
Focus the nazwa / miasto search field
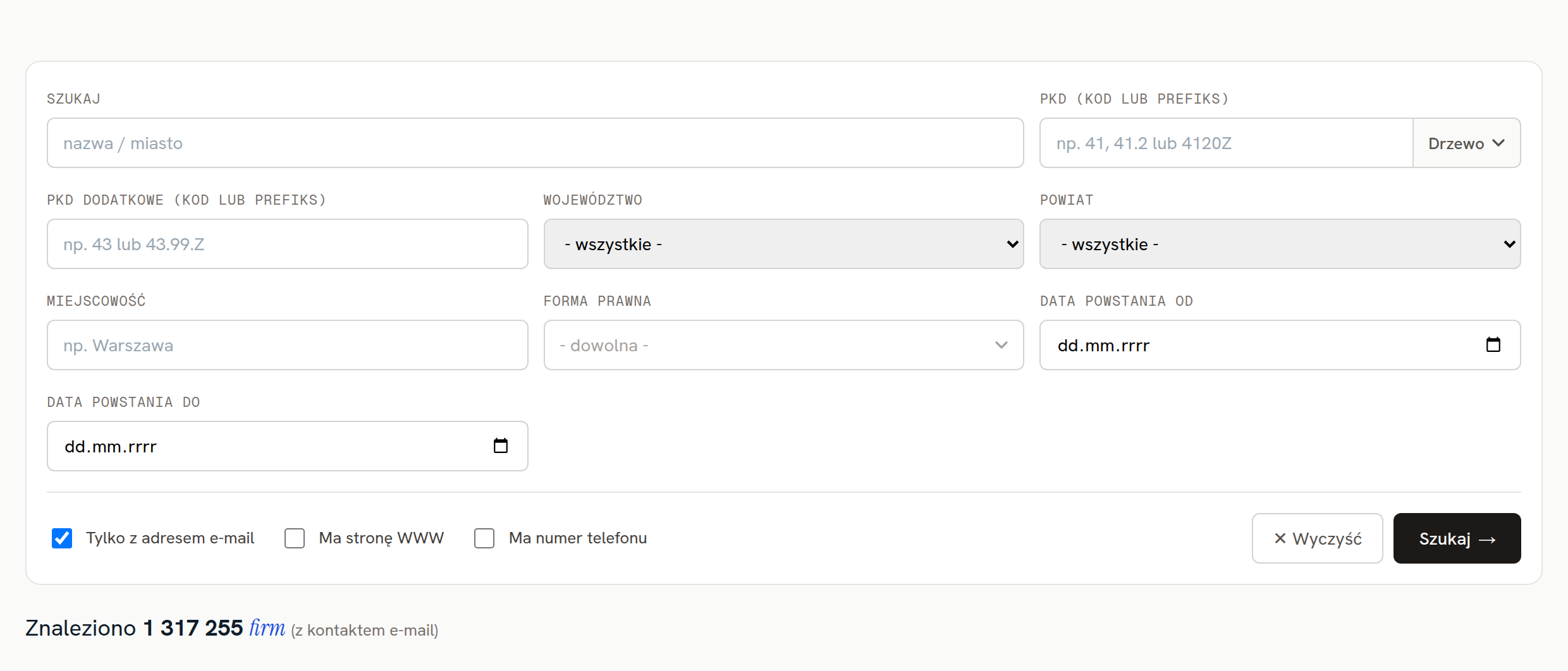point(535,143)
